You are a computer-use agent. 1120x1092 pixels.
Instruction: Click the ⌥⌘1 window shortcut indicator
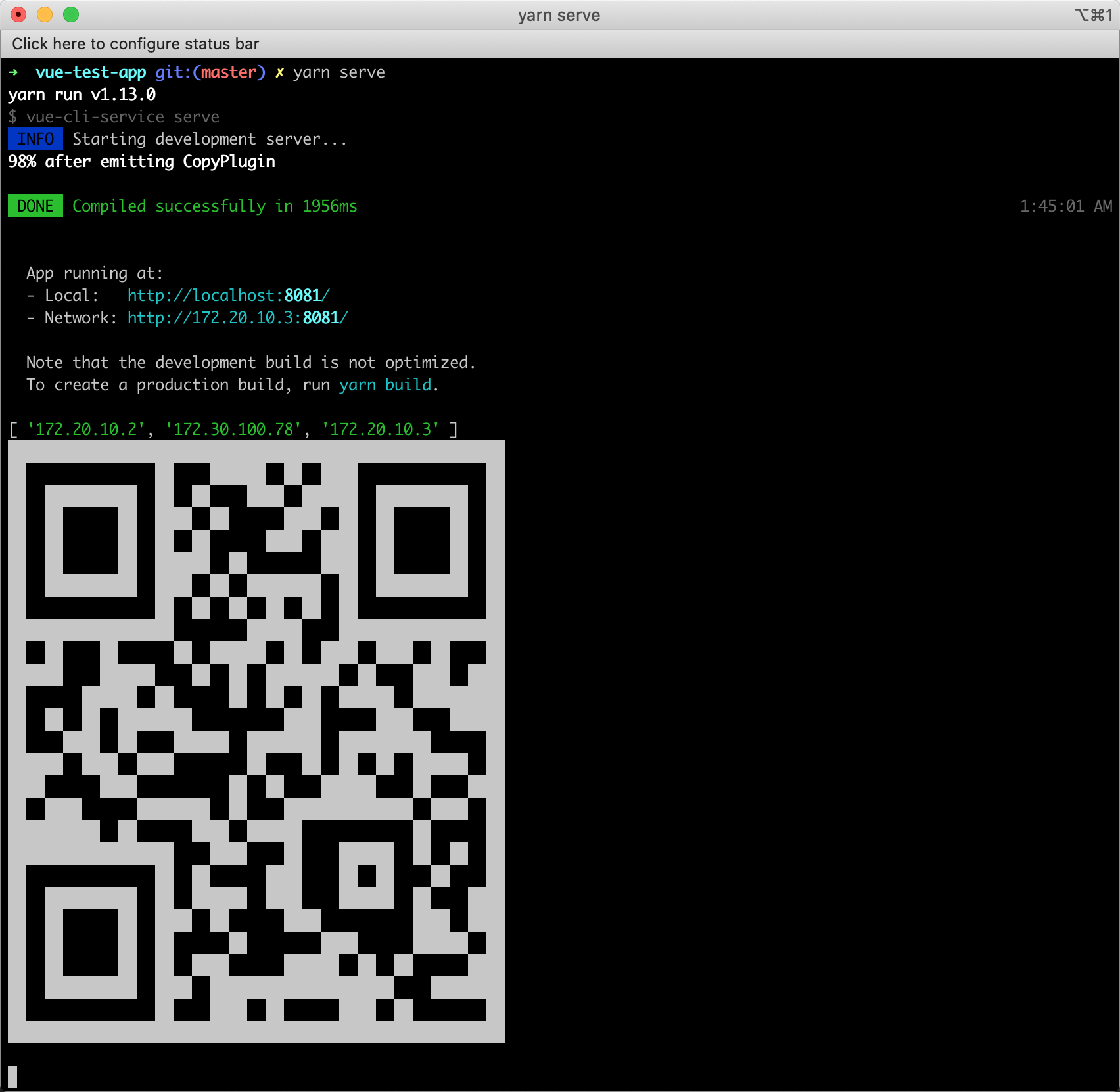pyautogui.click(x=1094, y=15)
